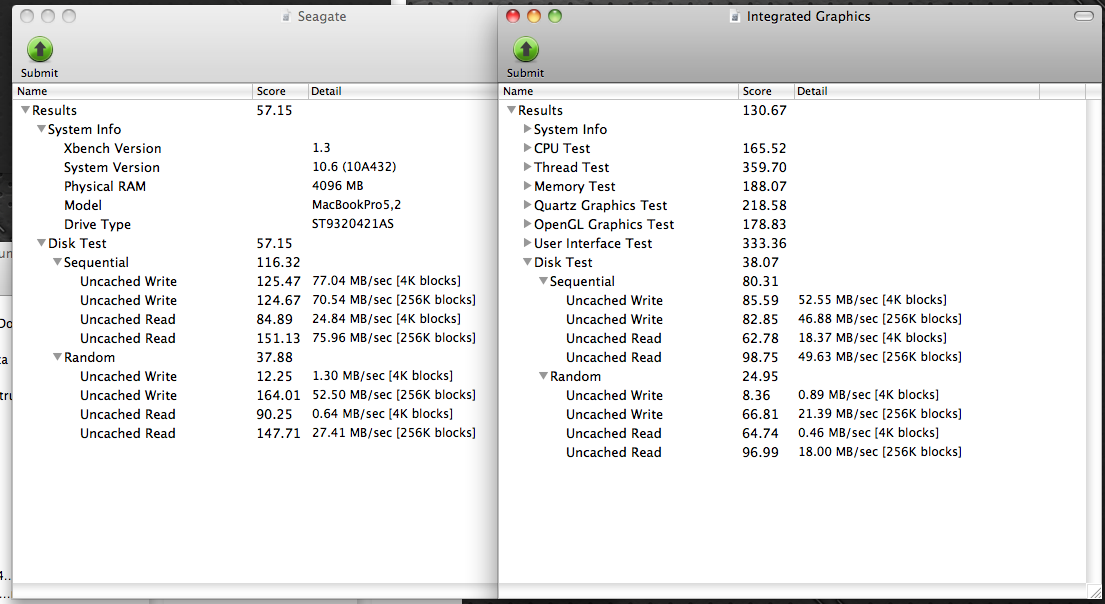
Task: Select the Xbench Version row
Action: (x=255, y=148)
